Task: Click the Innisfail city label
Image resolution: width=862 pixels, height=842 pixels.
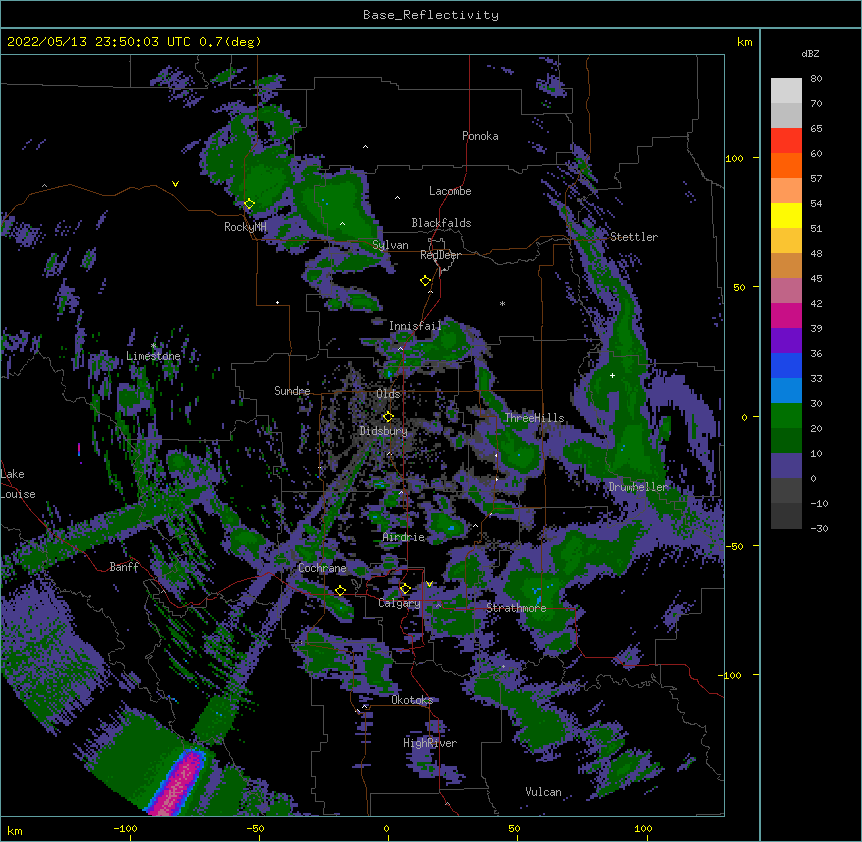Action: (x=415, y=326)
